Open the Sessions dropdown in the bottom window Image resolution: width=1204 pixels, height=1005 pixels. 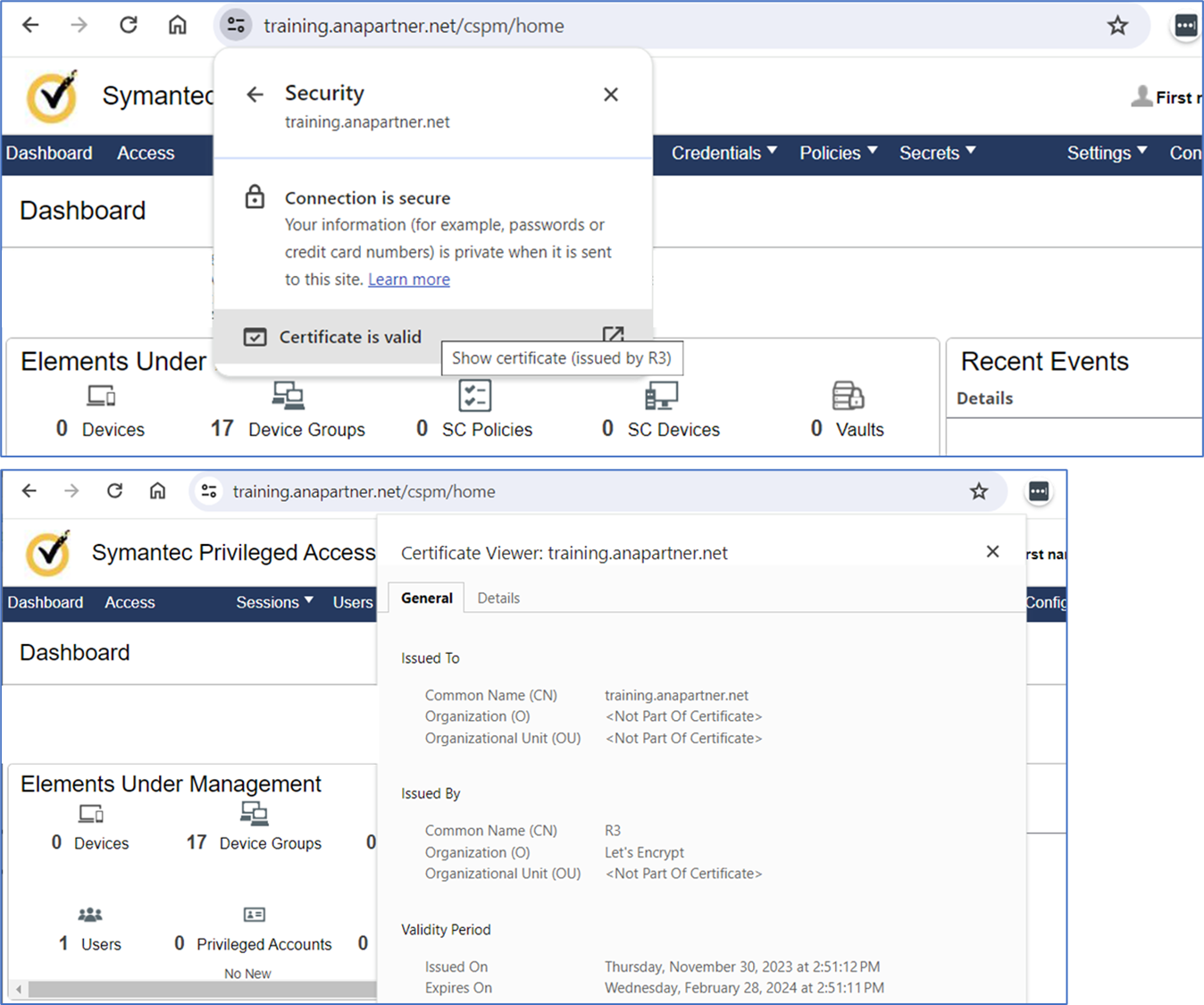pyautogui.click(x=274, y=602)
